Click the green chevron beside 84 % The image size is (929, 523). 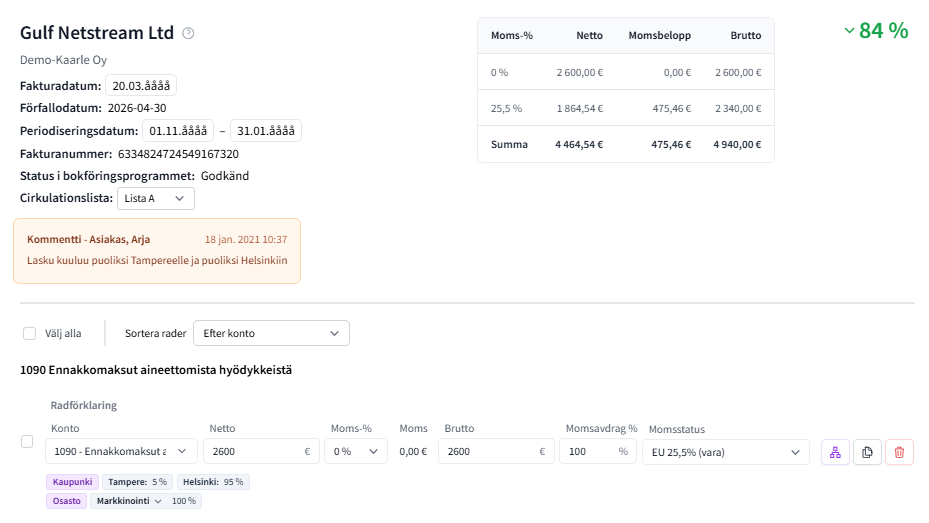[849, 31]
